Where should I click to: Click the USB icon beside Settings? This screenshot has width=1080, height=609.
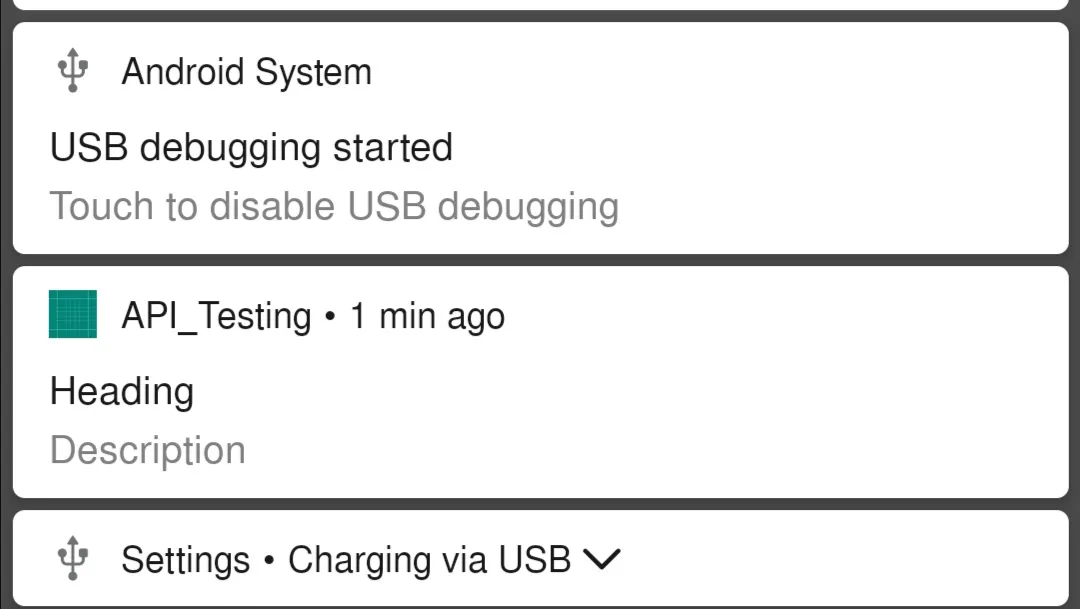[x=72, y=558]
